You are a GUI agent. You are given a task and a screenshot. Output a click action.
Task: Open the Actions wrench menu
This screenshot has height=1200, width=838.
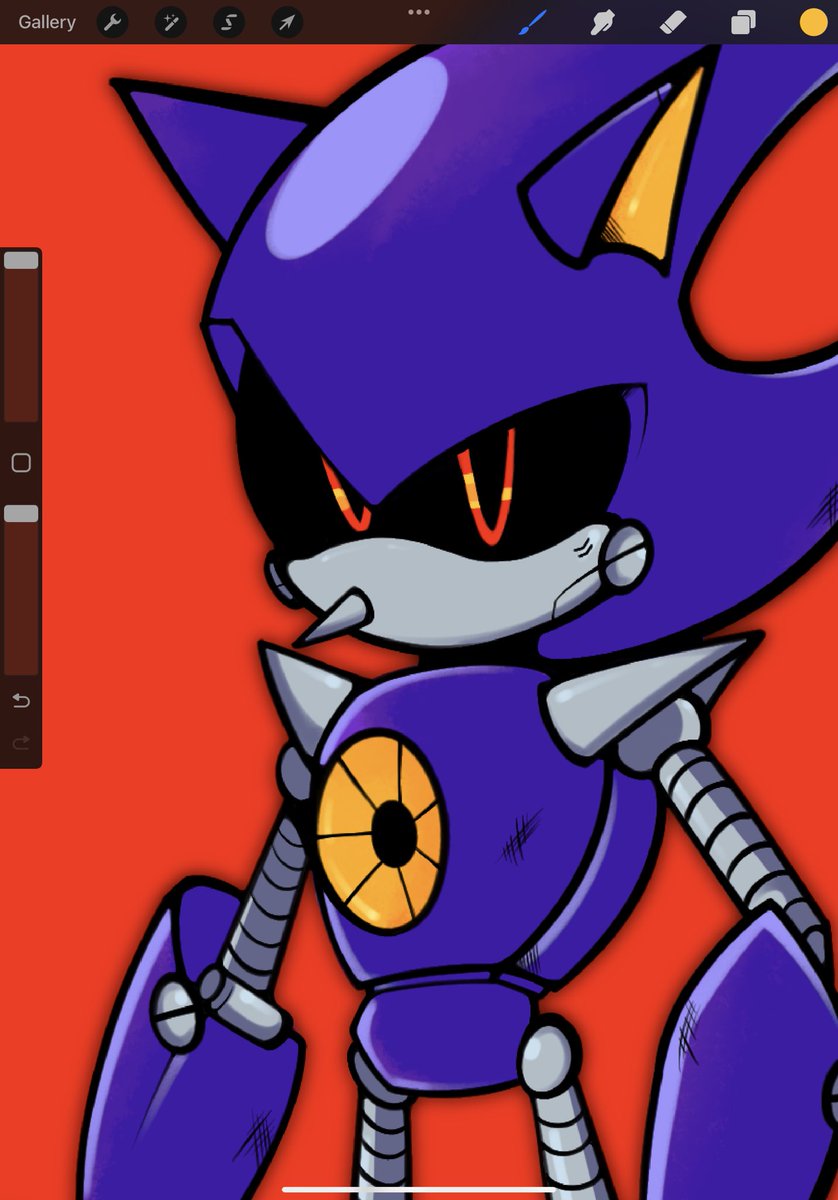click(112, 23)
